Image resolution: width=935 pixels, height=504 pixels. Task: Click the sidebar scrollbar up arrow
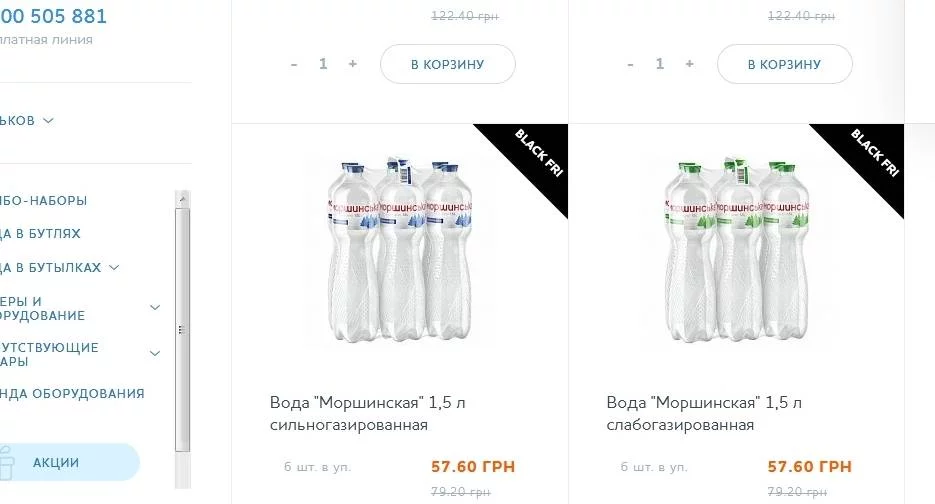pos(182,200)
